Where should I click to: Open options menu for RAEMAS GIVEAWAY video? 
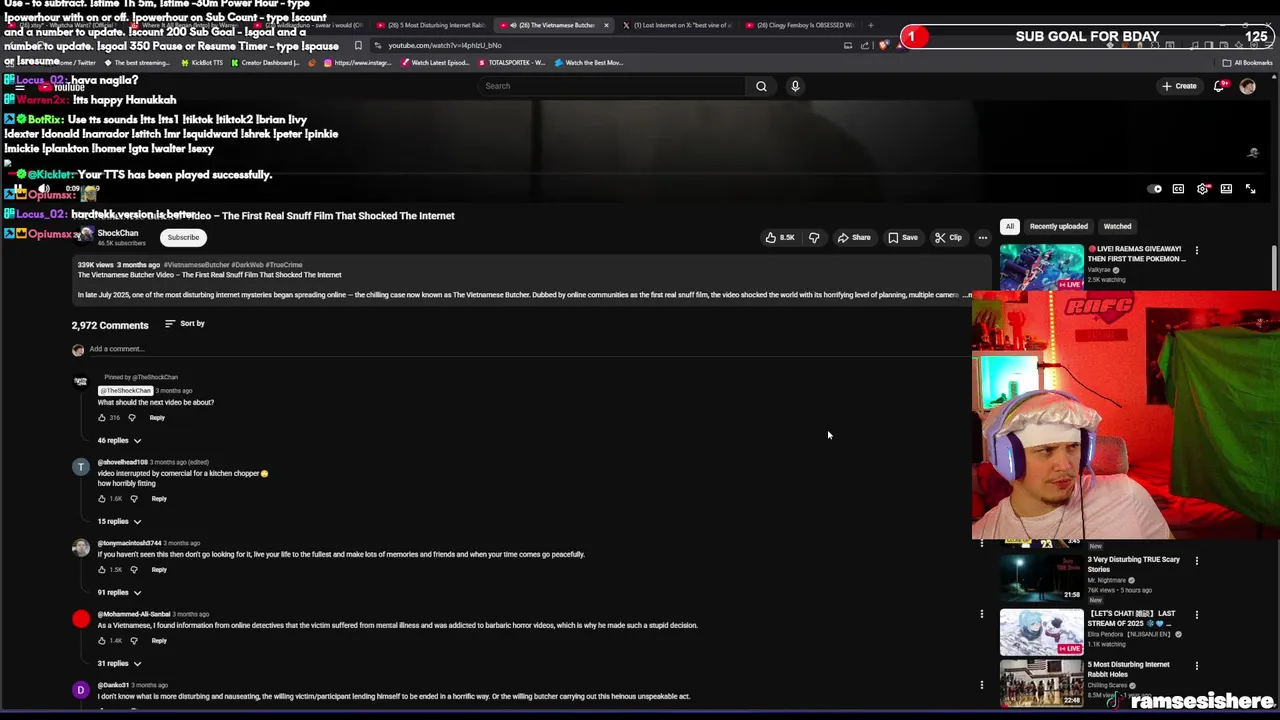coord(1196,250)
